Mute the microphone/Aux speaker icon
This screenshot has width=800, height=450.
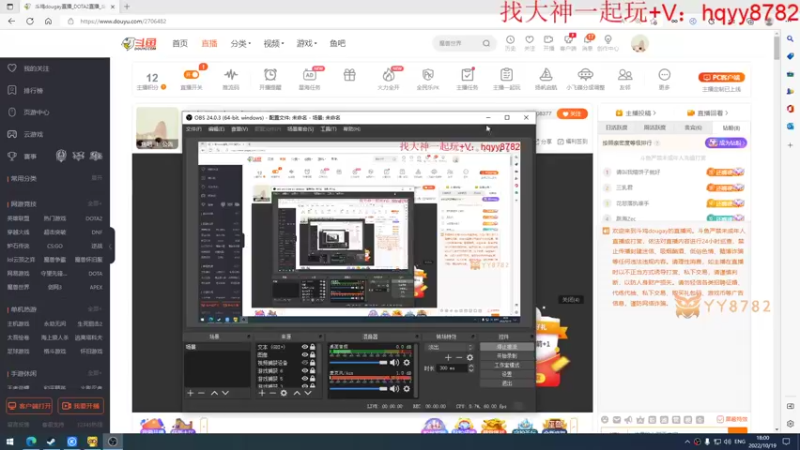click(x=394, y=388)
